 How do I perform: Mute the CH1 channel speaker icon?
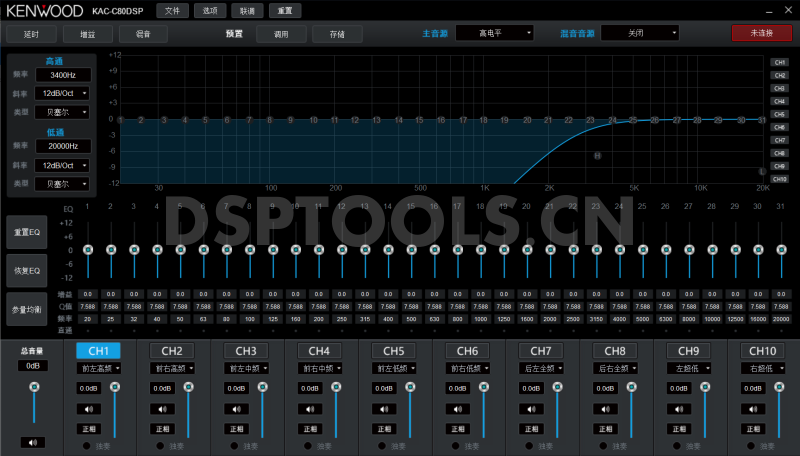(x=88, y=408)
